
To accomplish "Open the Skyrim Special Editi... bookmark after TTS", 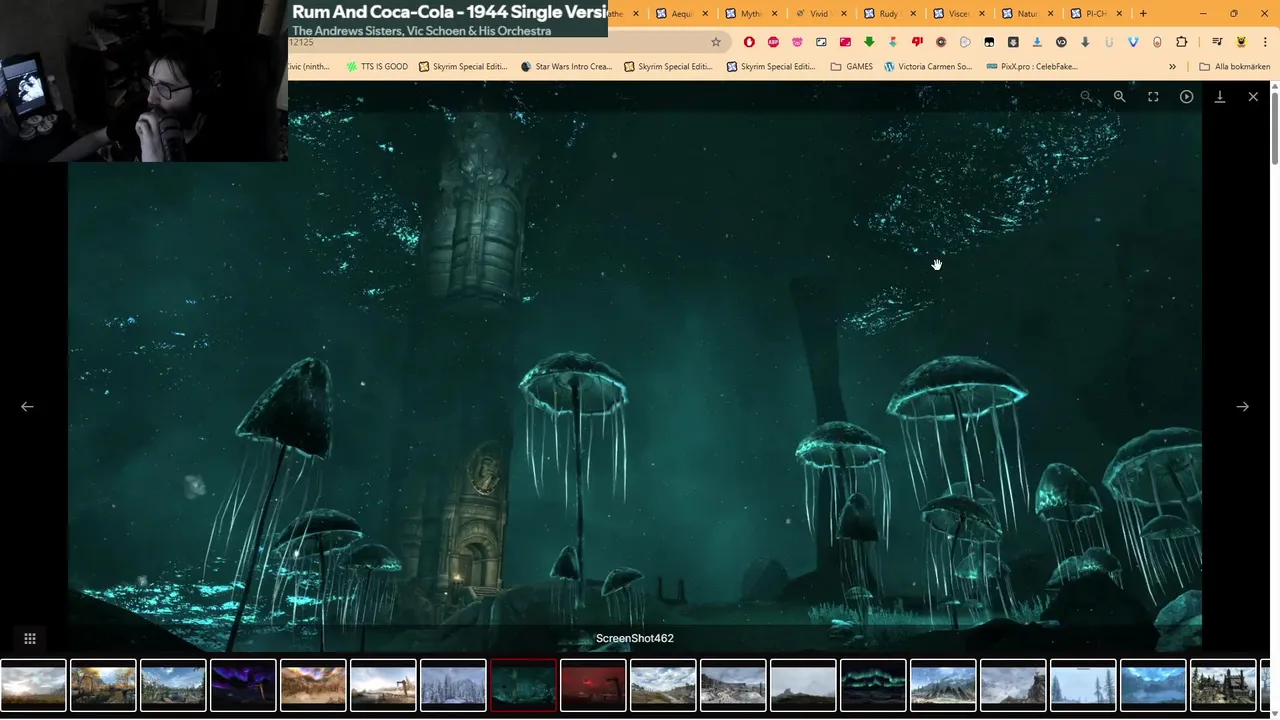I will click(x=463, y=66).
